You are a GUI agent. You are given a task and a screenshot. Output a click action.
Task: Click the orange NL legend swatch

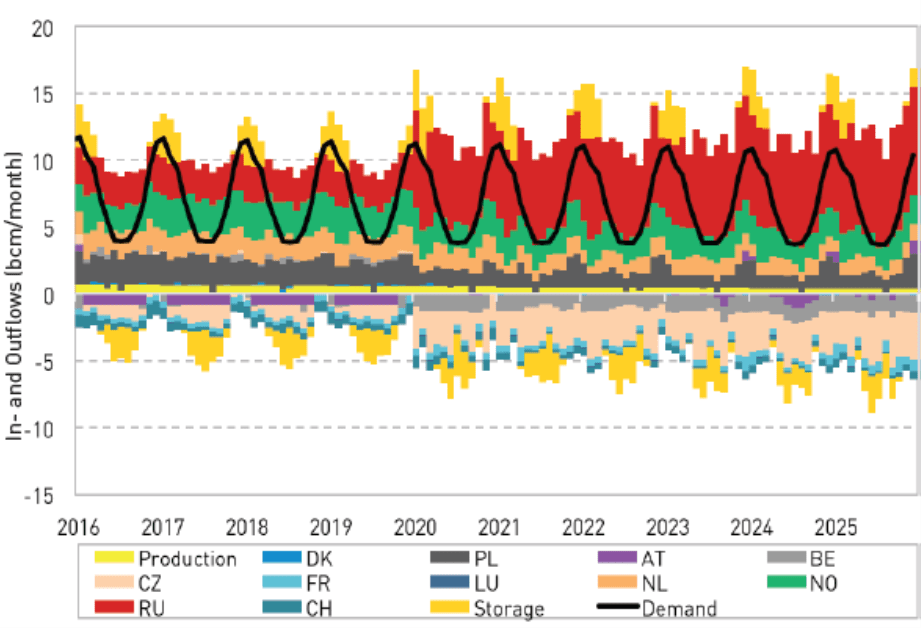(617, 582)
